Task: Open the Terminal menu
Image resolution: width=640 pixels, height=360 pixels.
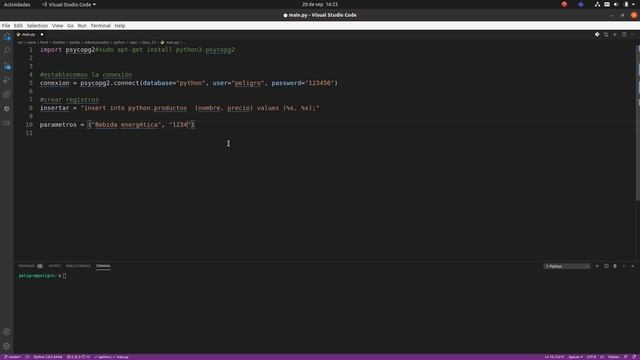Action: [x=100, y=26]
